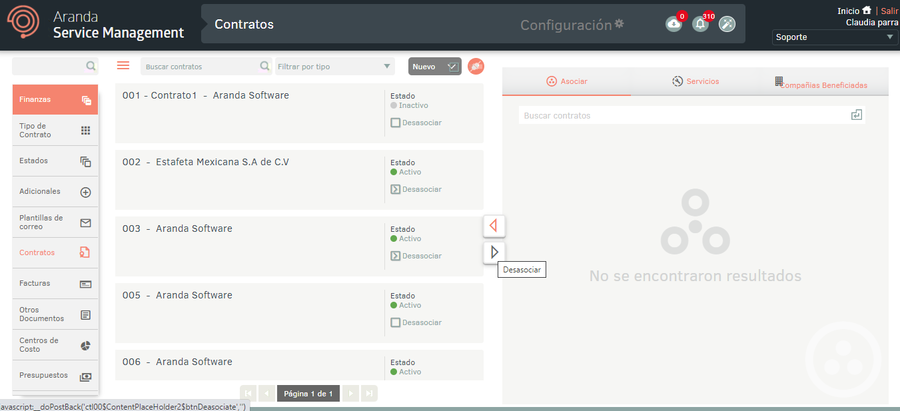The width and height of the screenshot is (900, 411).
Task: Go to last page of contracts
Action: 369,393
